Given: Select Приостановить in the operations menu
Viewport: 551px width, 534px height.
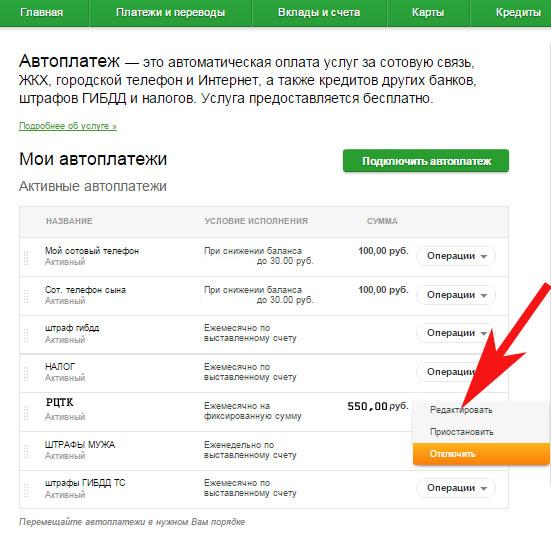Looking at the screenshot, I should pos(461,432).
